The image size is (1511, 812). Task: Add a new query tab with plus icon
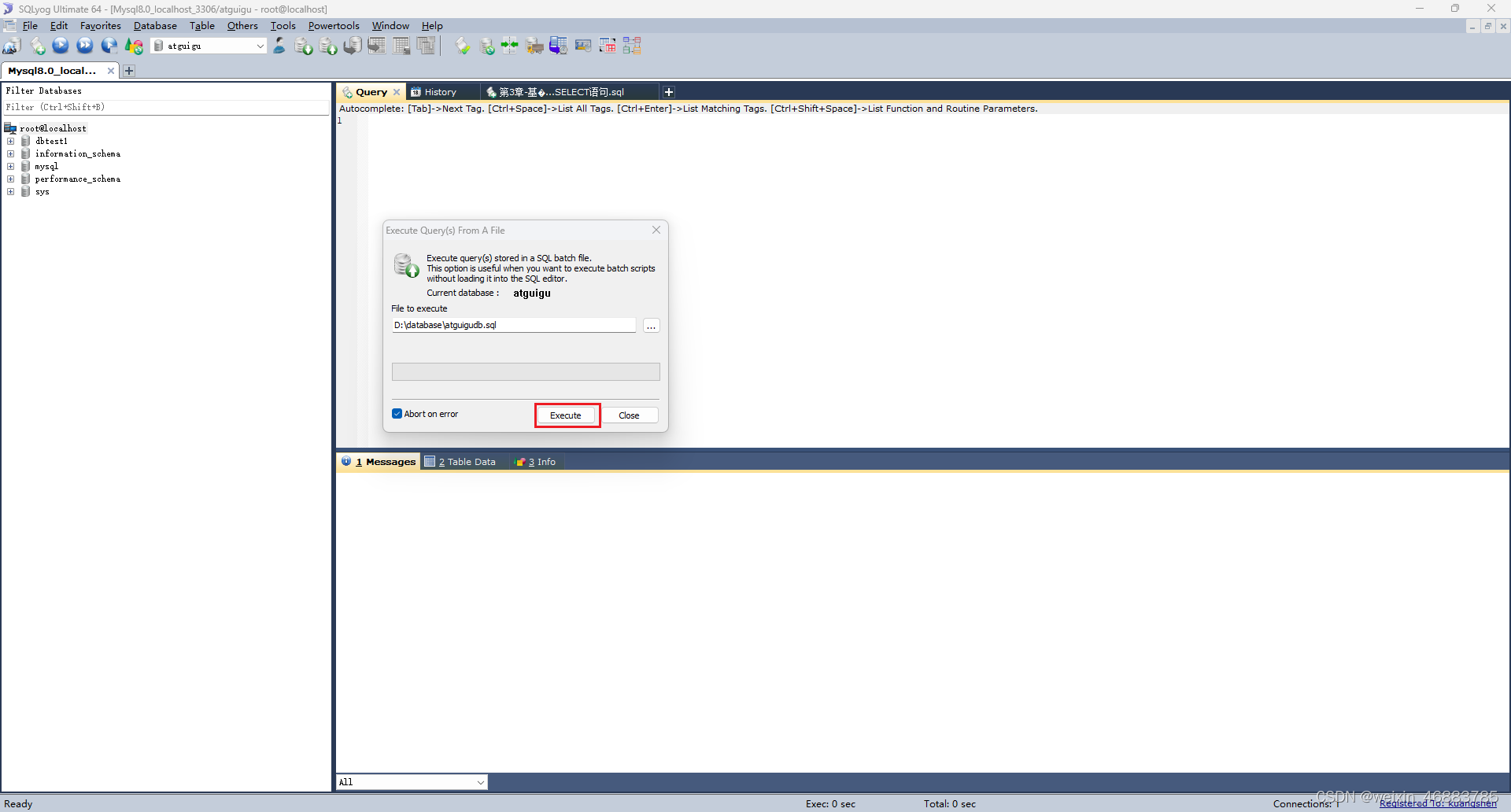[x=669, y=92]
